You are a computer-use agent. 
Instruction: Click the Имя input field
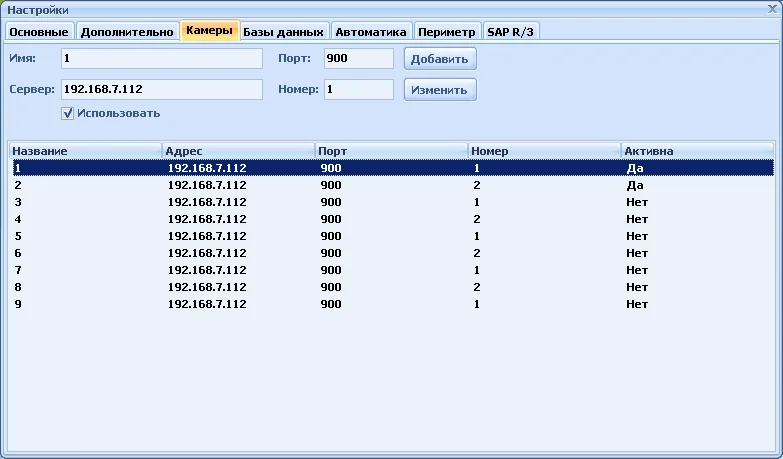[161, 59]
